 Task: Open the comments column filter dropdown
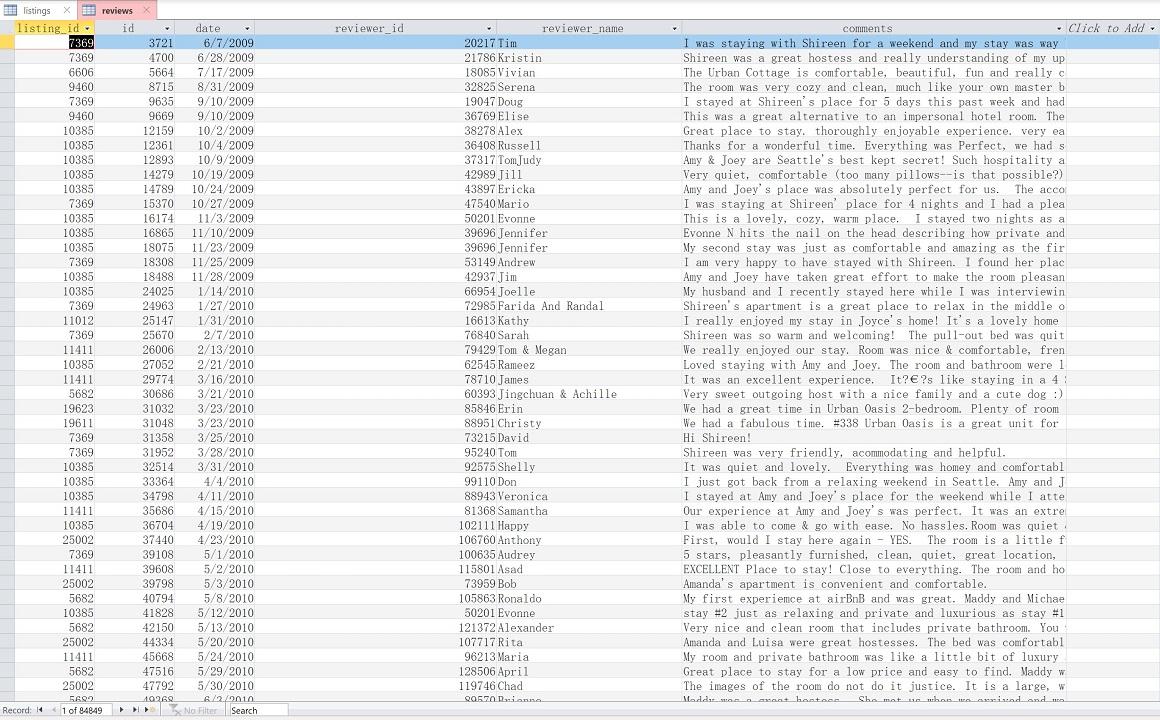point(1059,28)
